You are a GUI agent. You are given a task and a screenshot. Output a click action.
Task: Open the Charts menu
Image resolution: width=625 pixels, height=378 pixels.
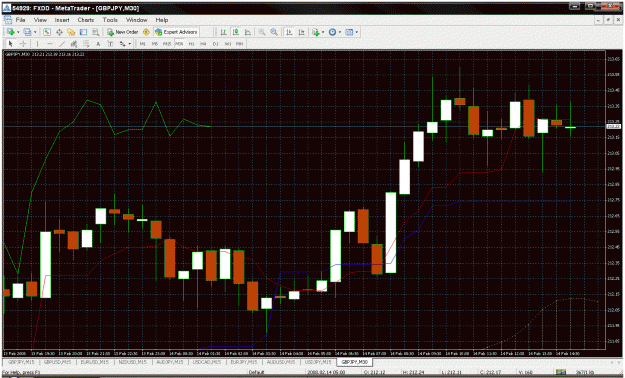coord(86,20)
